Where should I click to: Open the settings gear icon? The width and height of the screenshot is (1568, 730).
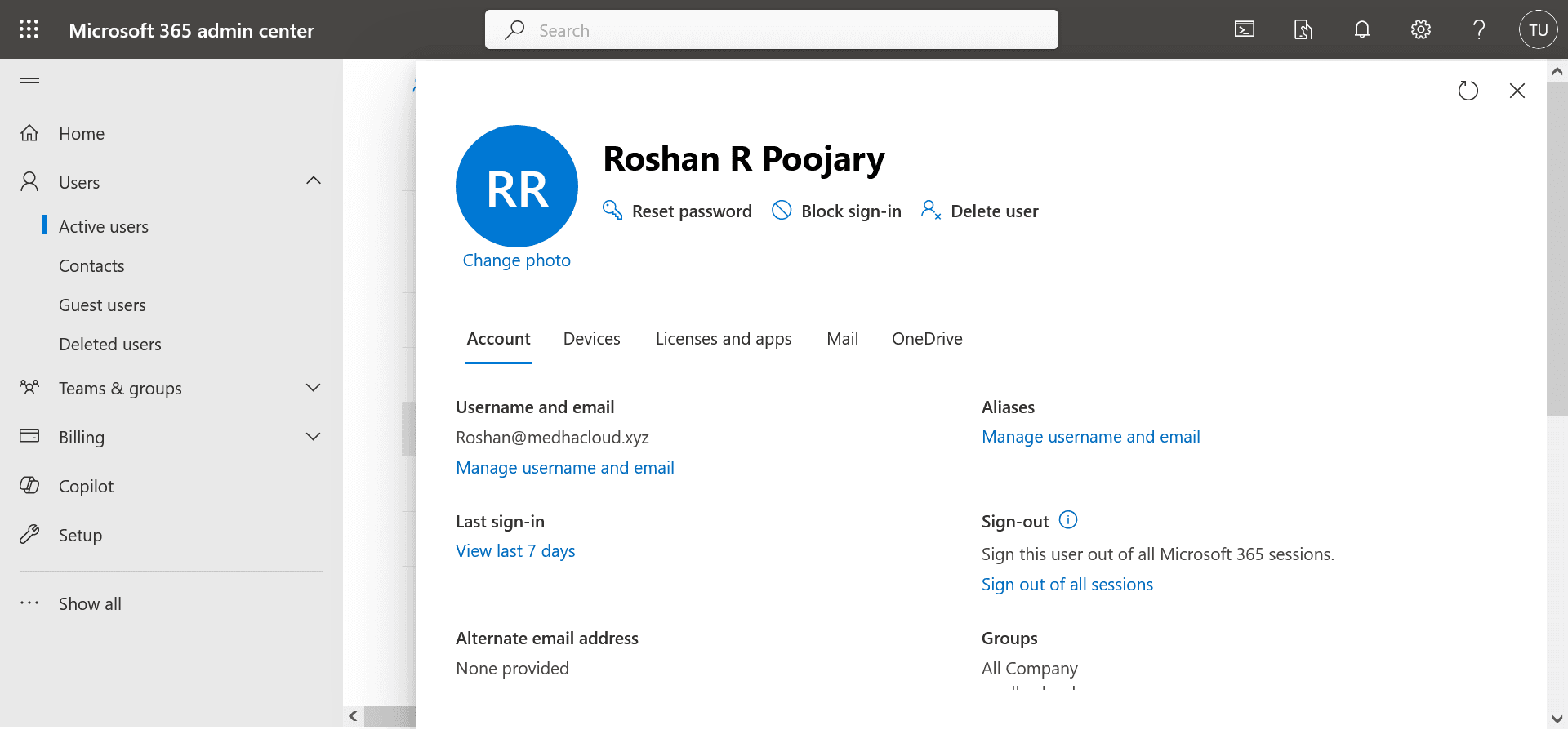(1420, 30)
